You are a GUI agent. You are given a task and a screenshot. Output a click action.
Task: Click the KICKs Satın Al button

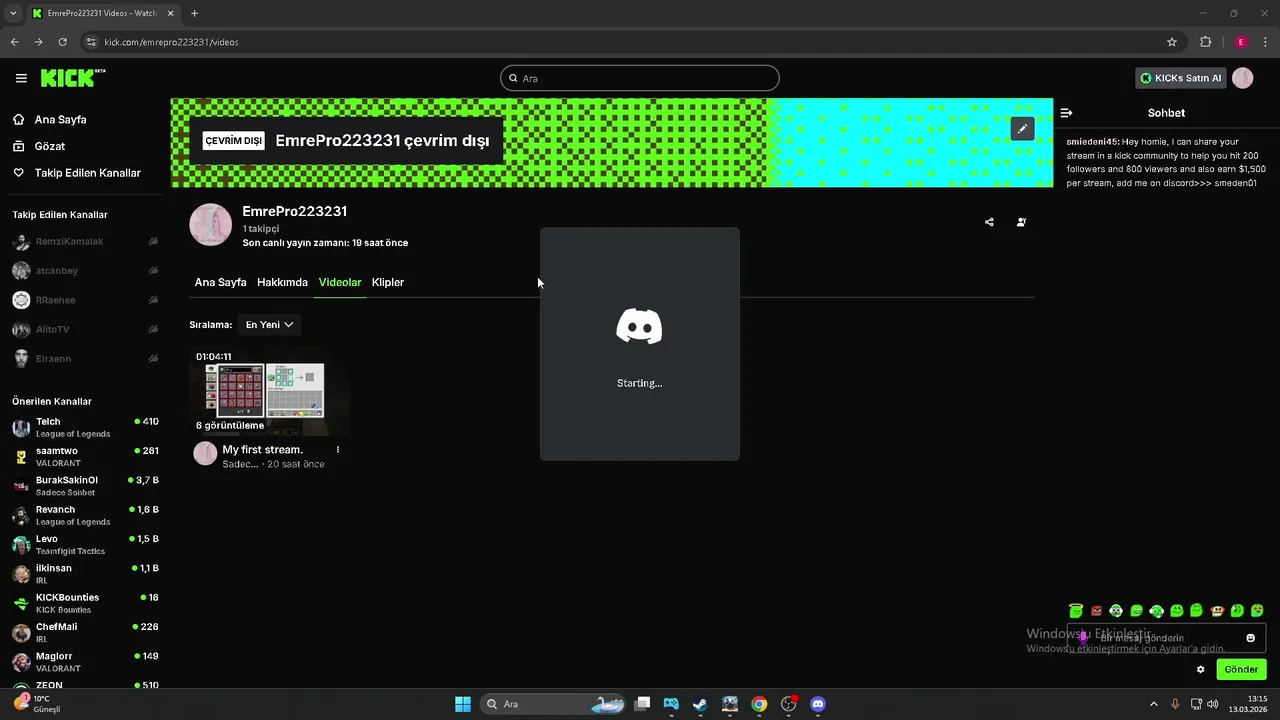tap(1181, 78)
